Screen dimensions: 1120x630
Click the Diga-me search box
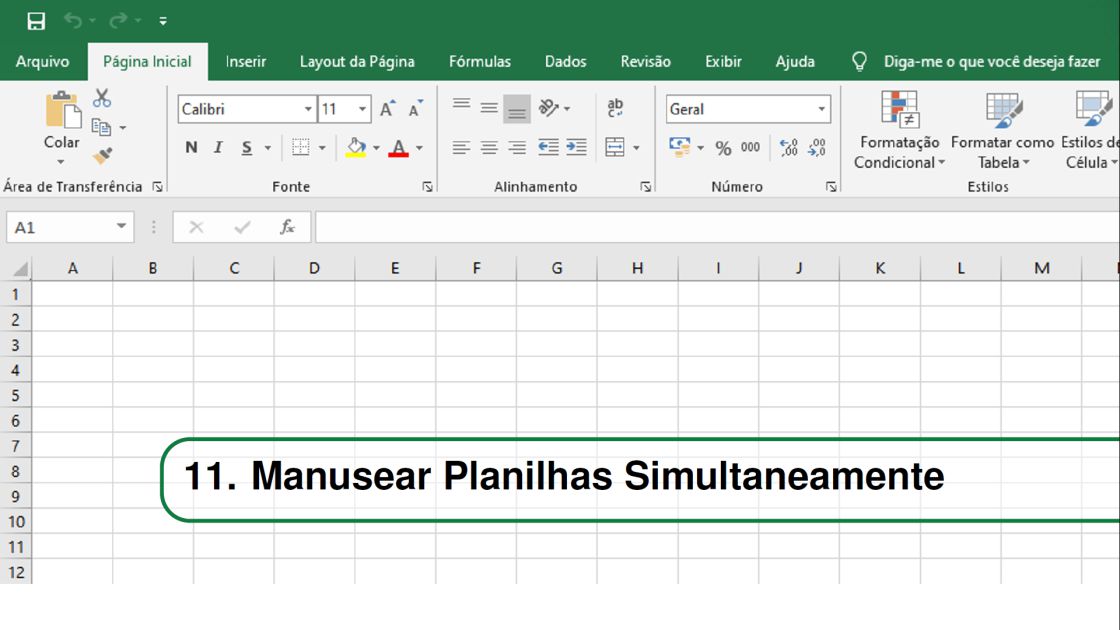click(x=991, y=61)
